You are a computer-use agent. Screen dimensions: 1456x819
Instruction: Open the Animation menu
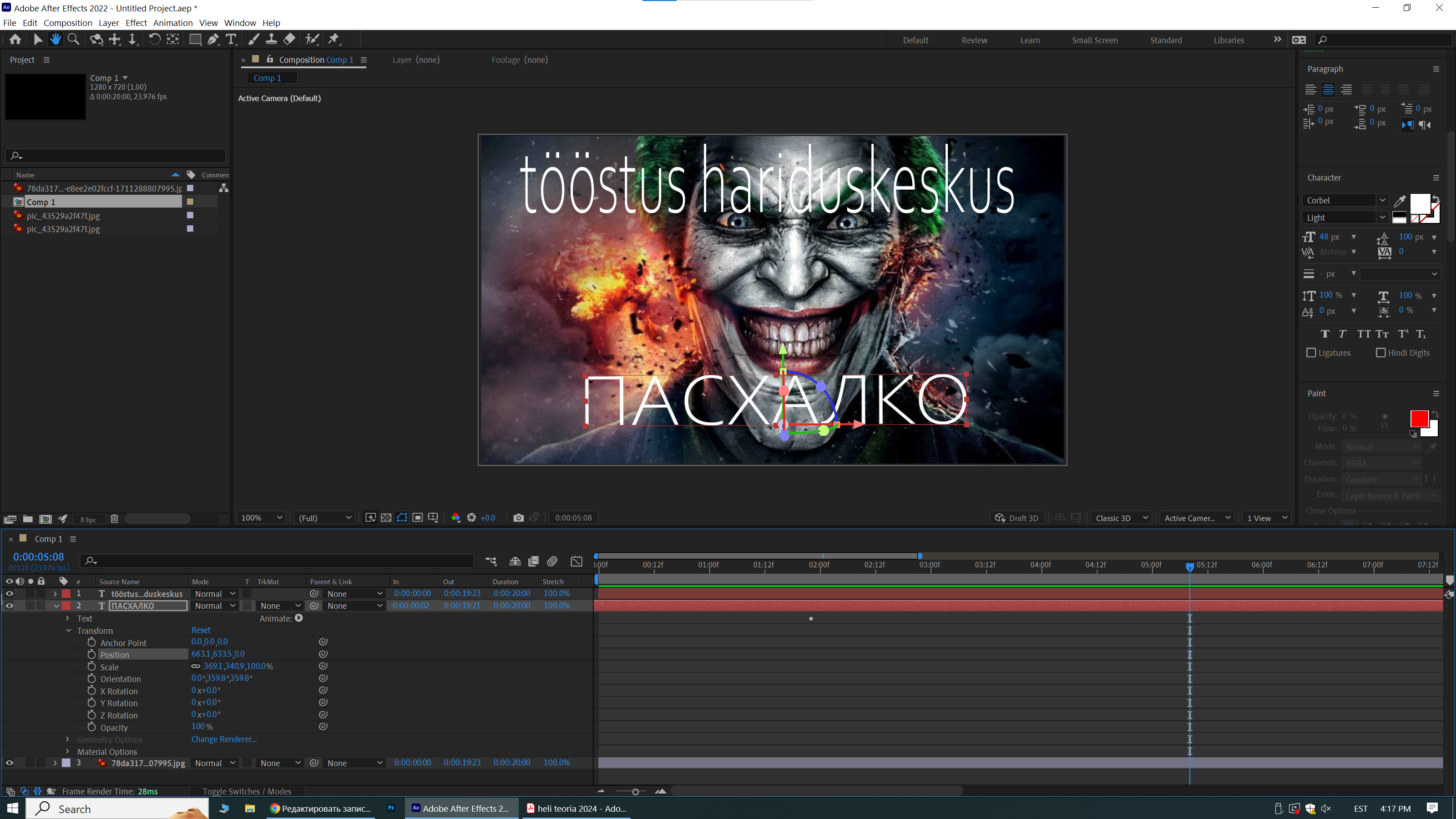point(172,23)
